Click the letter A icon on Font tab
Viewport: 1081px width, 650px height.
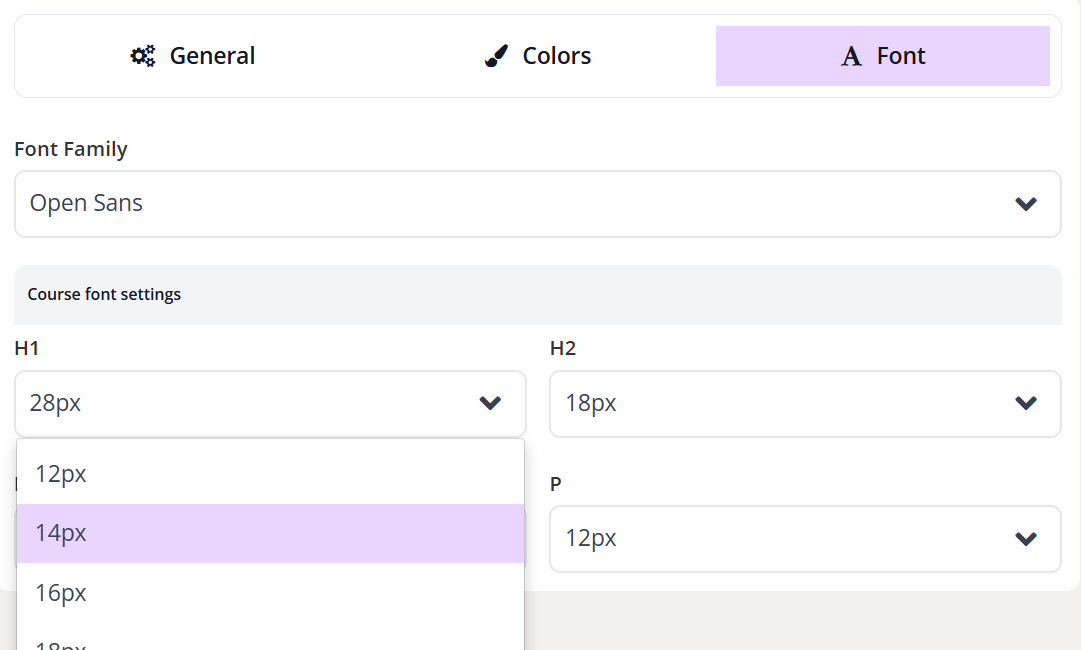[x=851, y=57]
